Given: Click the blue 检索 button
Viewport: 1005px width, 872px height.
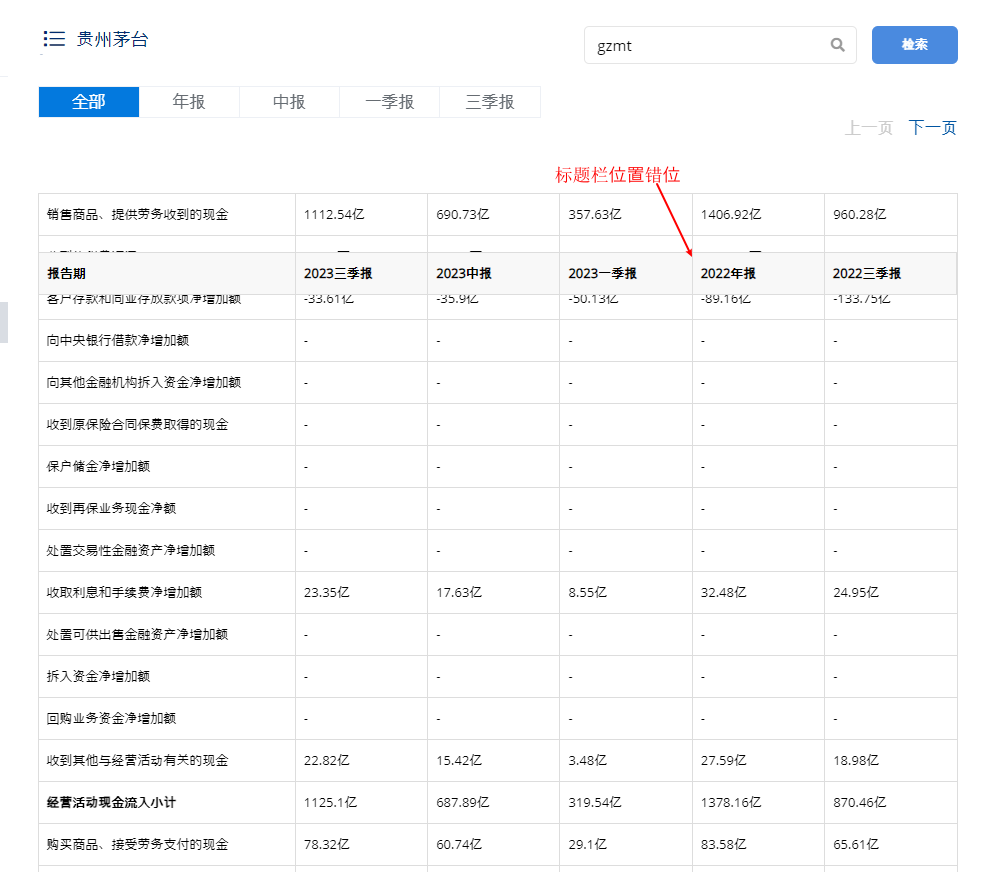Looking at the screenshot, I should point(915,45).
